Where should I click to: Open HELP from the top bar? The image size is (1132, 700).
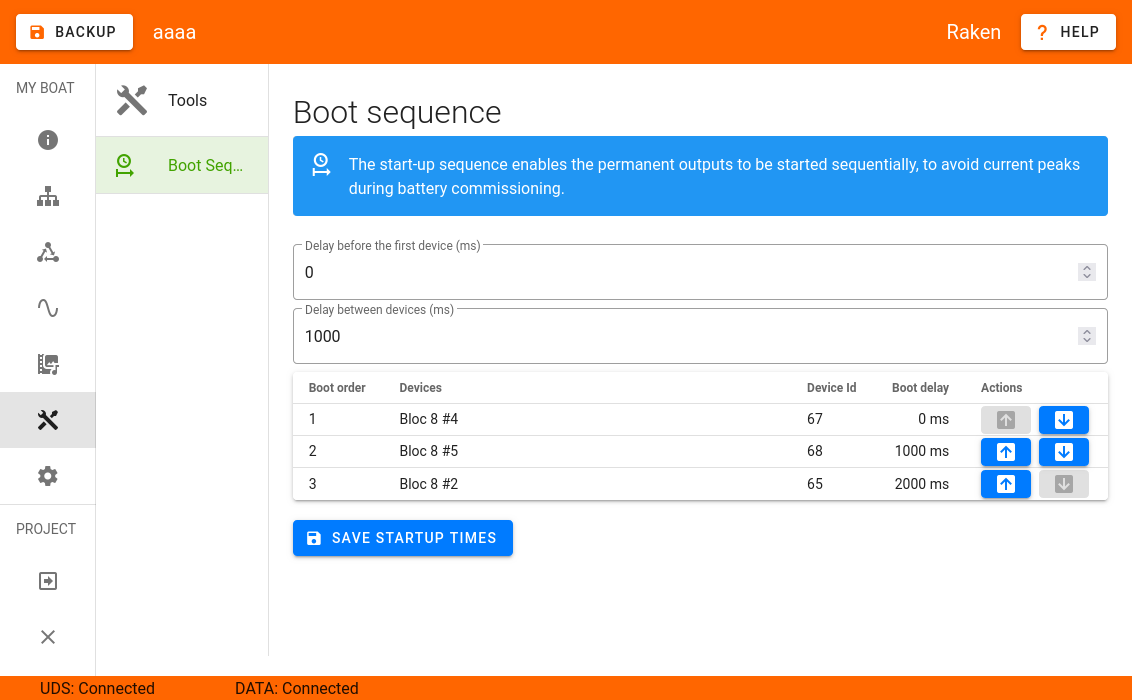point(1068,32)
